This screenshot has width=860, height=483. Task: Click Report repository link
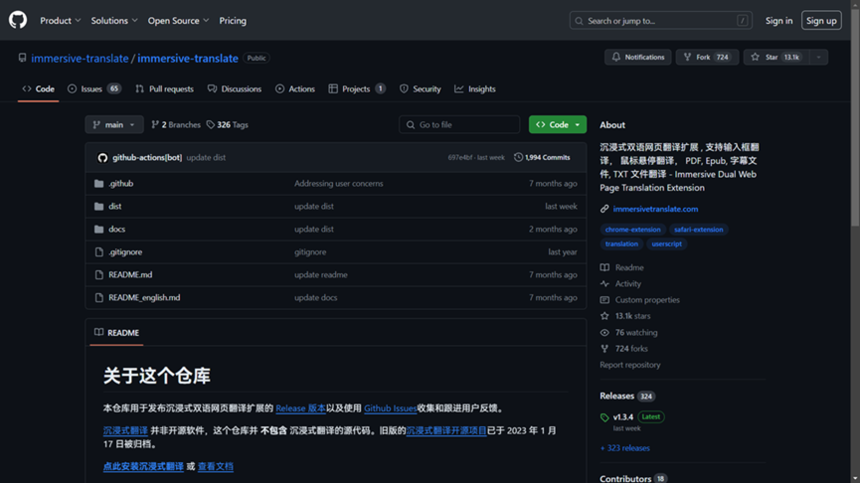(x=630, y=365)
